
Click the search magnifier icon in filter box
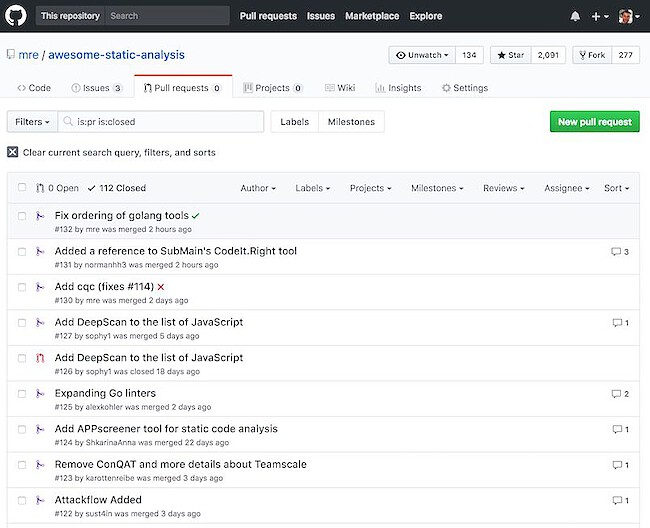pos(68,121)
